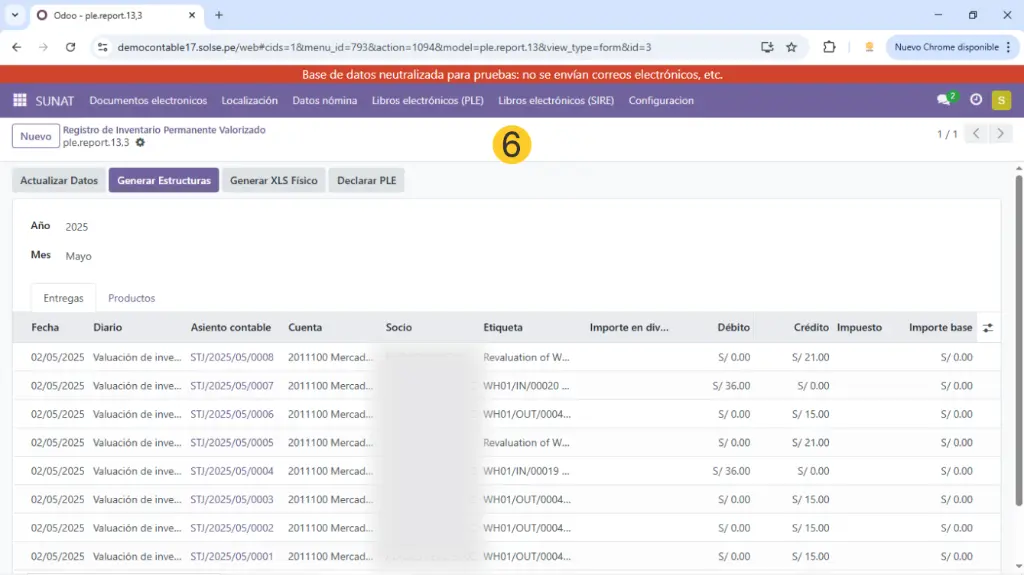
Task: Reload the page in the browser
Action: click(70, 47)
